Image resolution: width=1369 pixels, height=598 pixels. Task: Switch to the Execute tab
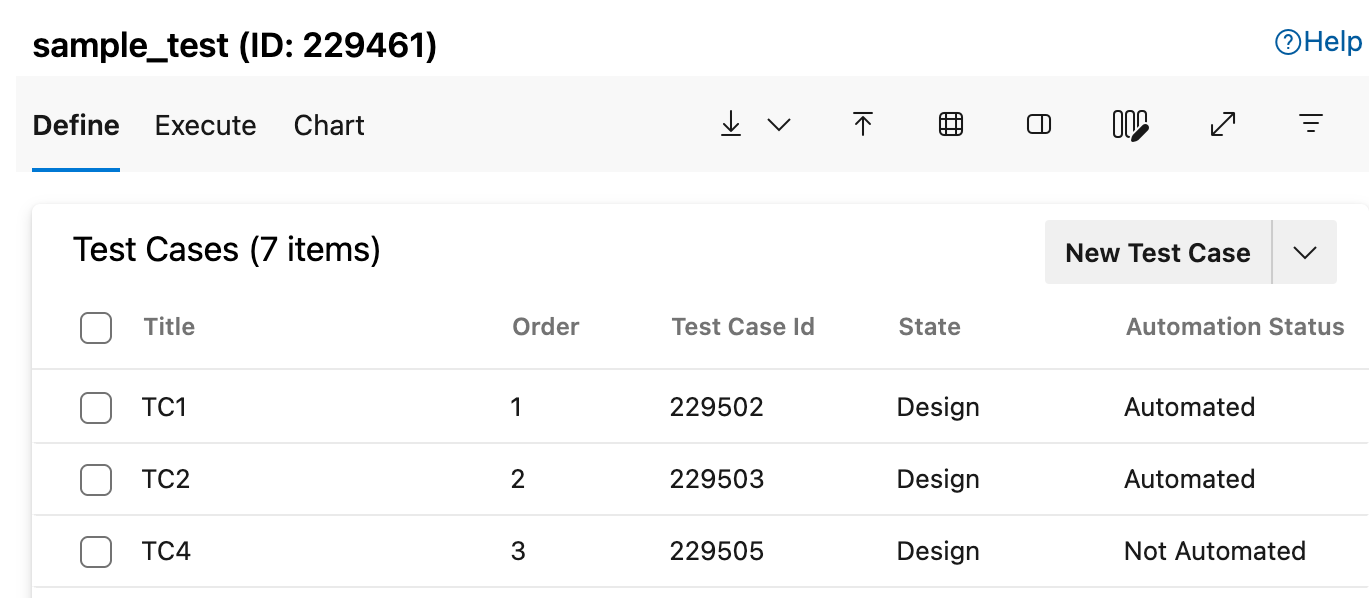click(204, 125)
